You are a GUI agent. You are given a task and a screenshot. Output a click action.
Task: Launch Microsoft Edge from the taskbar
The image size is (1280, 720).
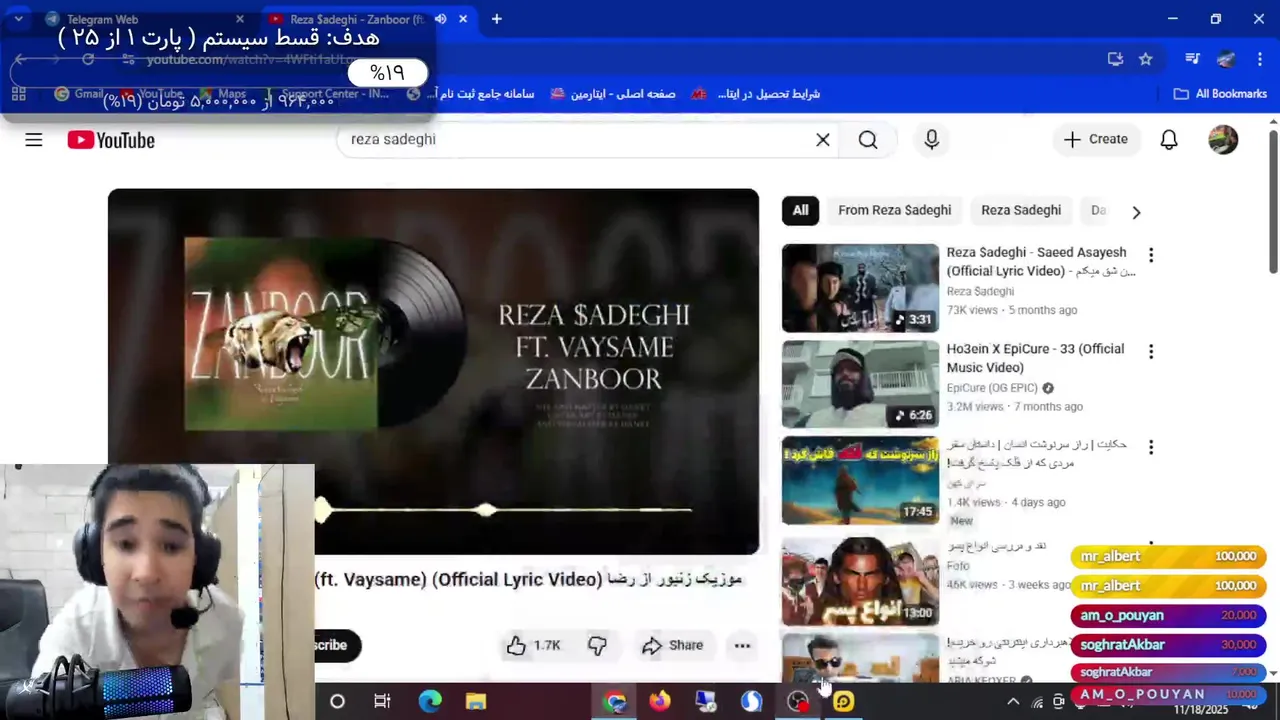[x=430, y=702]
